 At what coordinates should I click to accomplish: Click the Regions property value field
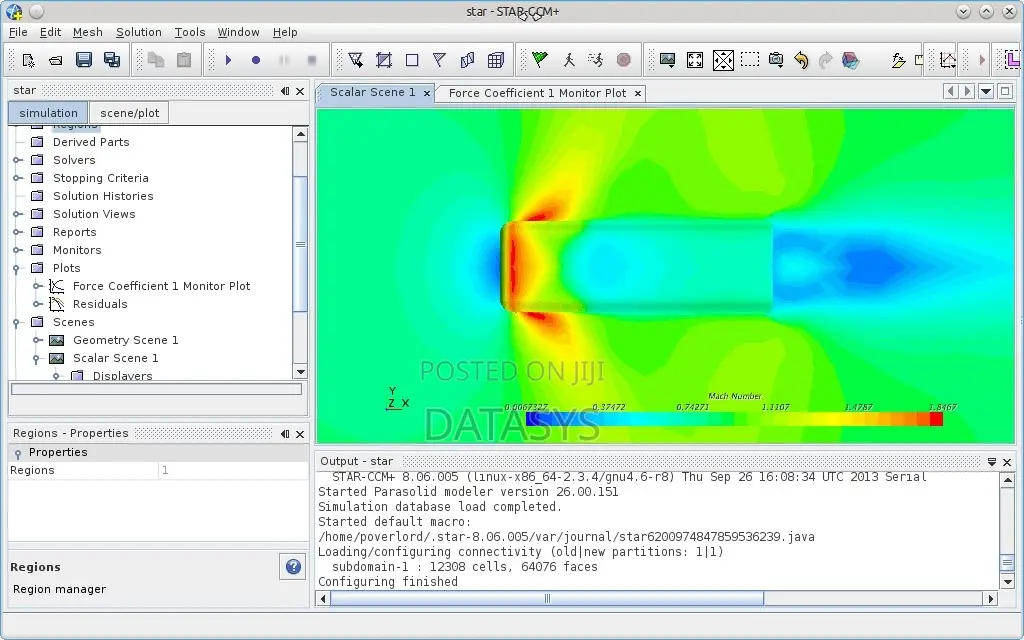(x=233, y=470)
